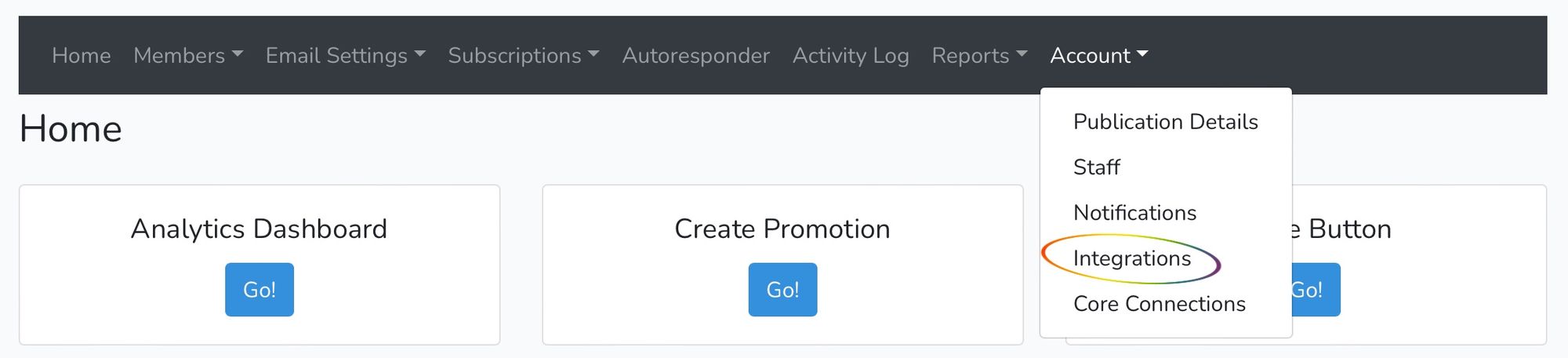The image size is (1568, 358).
Task: Click Go! under Create Promotion
Action: [x=782, y=290]
